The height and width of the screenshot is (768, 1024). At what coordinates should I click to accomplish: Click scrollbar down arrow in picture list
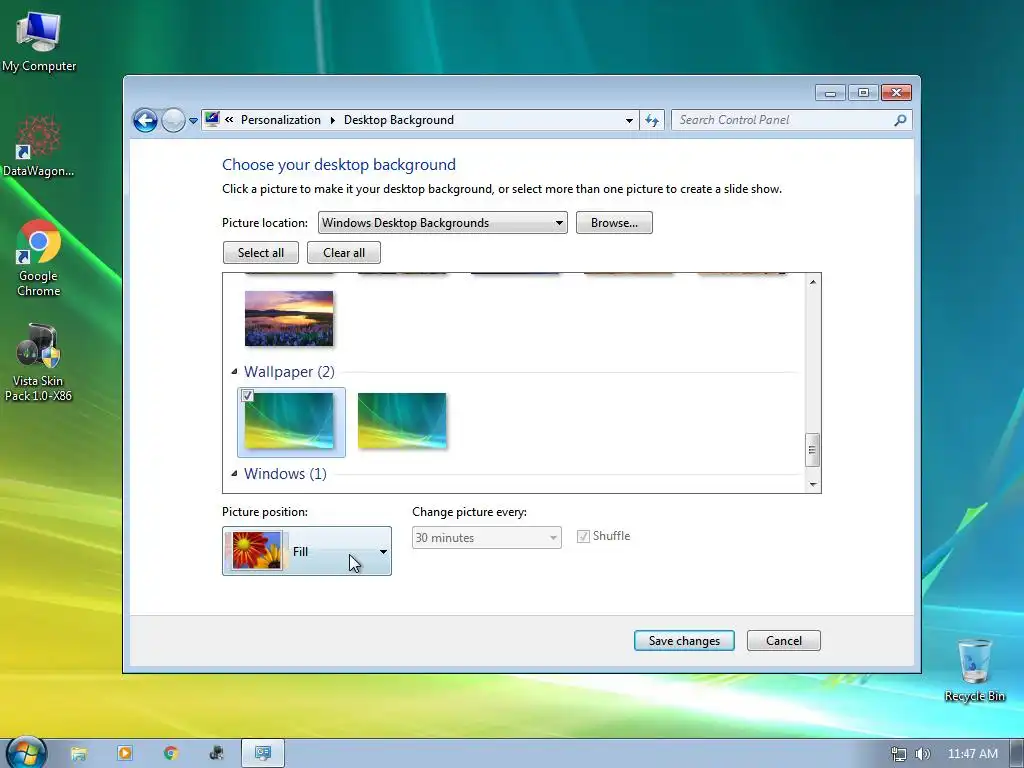tap(812, 484)
